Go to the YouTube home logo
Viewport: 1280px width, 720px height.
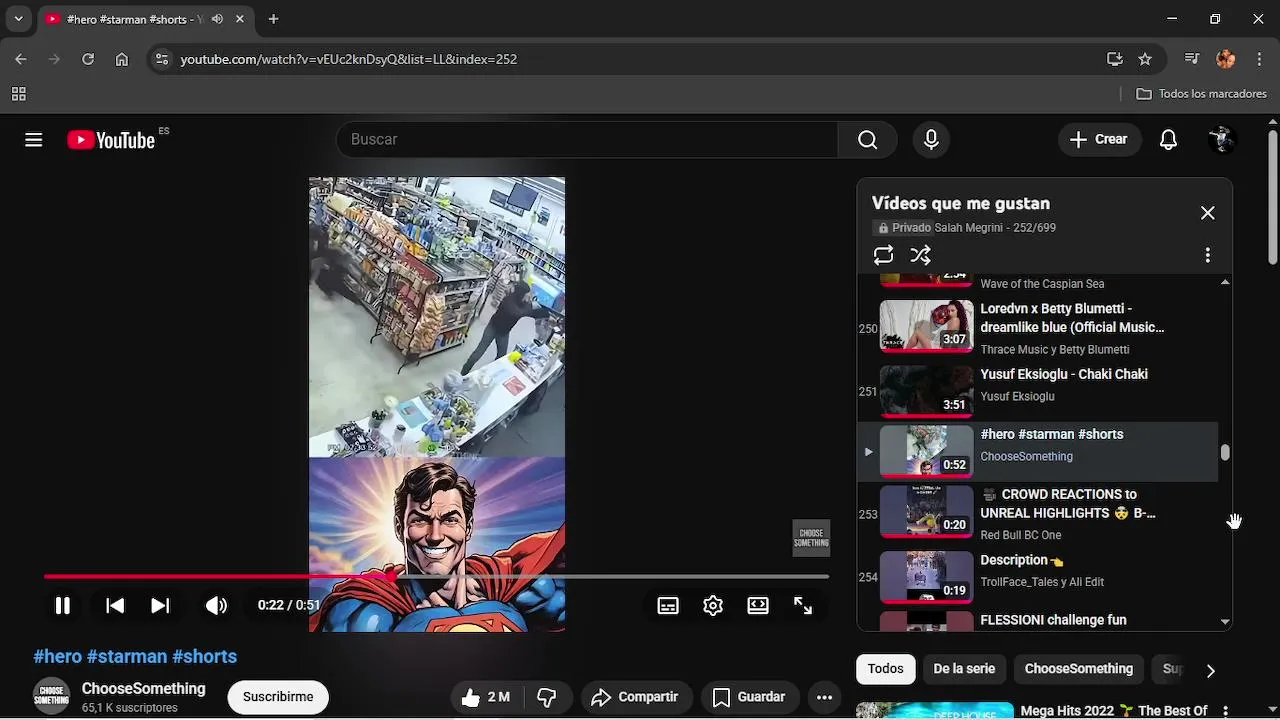[x=111, y=140]
